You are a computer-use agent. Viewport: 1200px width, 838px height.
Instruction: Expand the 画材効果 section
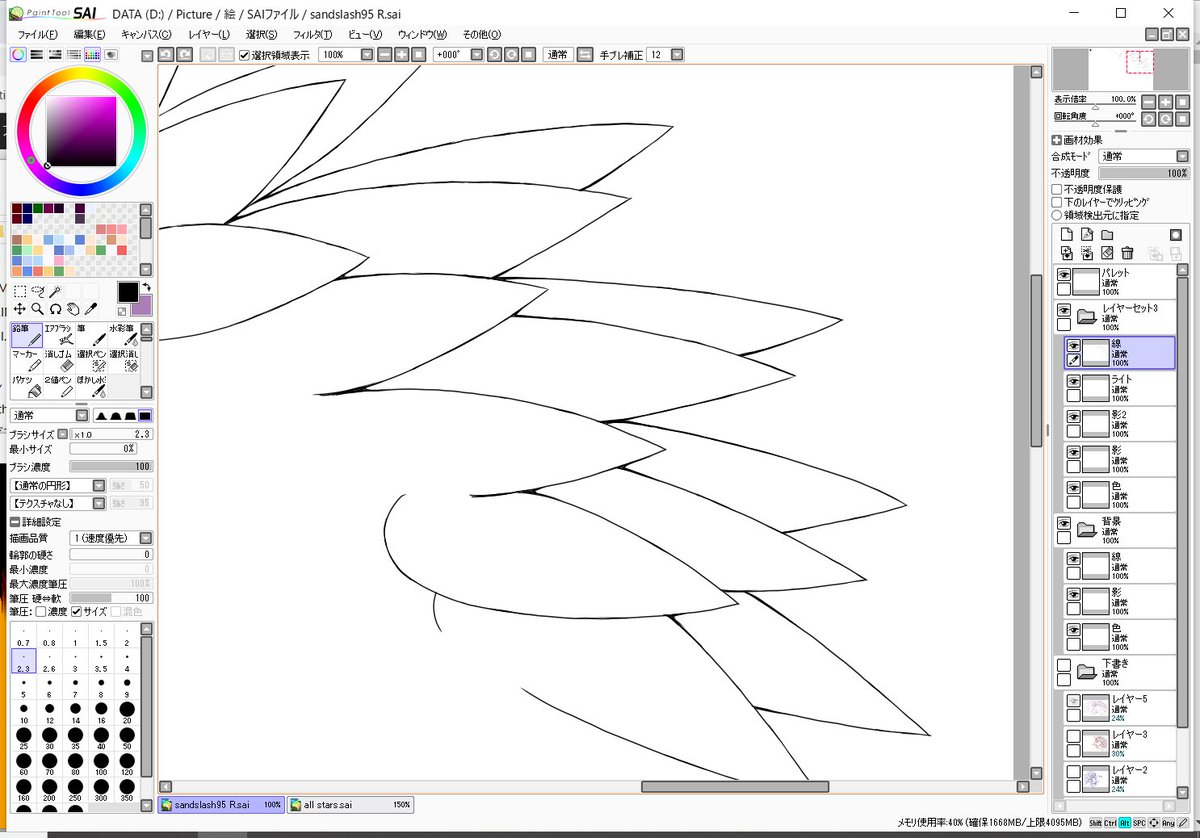[1057, 141]
